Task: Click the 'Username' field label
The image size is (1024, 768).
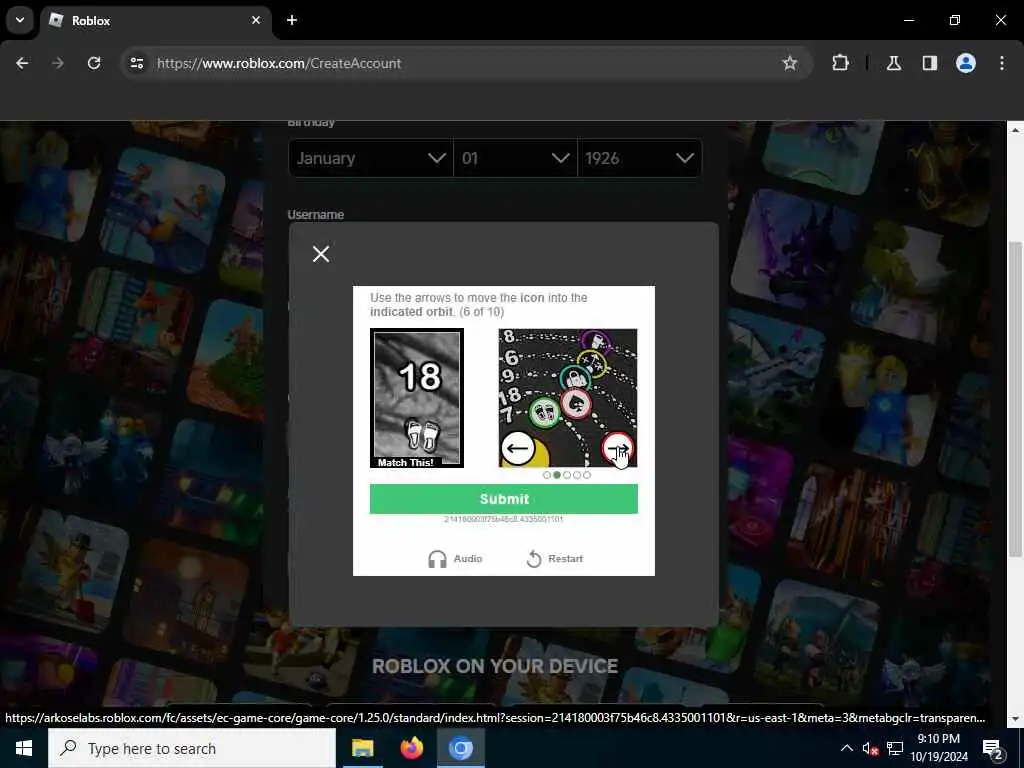Action: [315, 215]
